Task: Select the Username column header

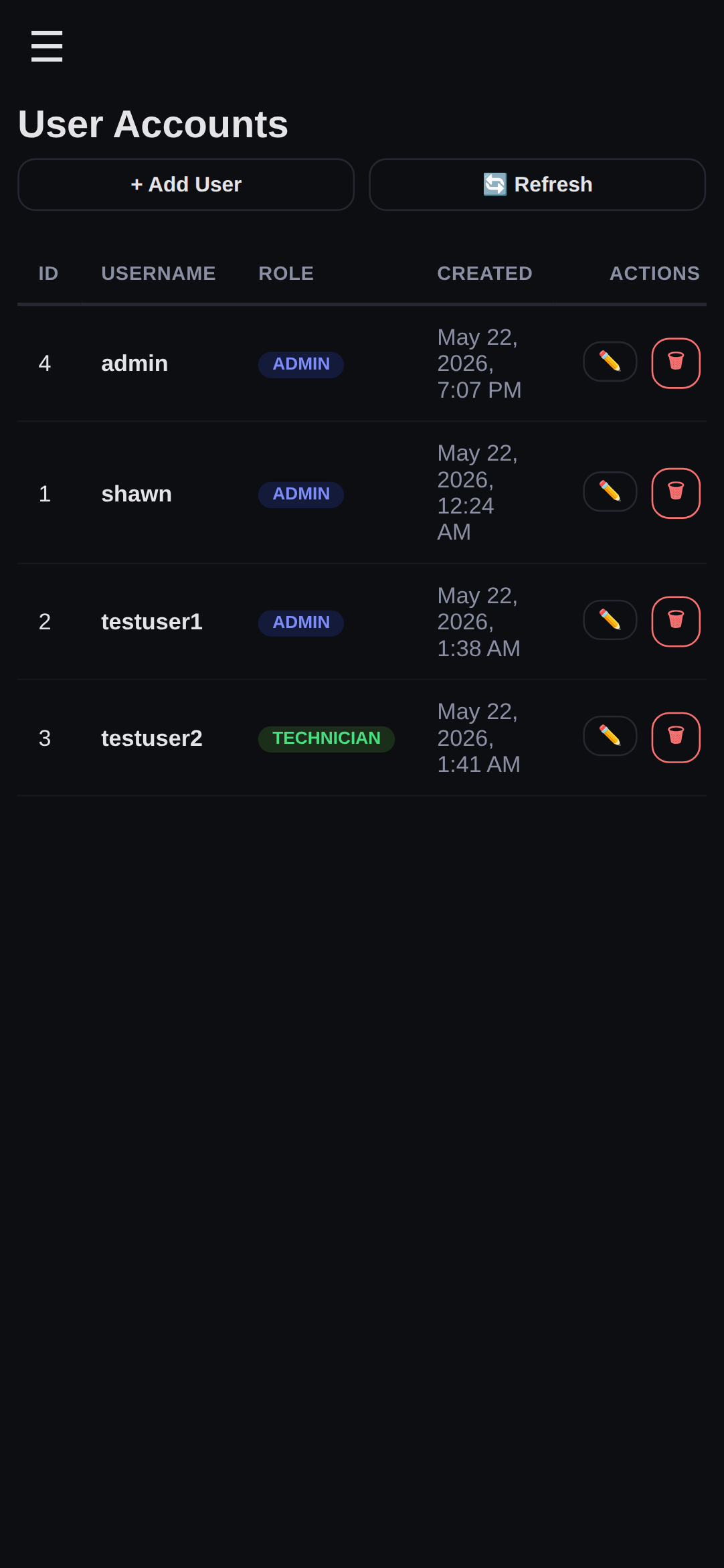Action: (159, 273)
